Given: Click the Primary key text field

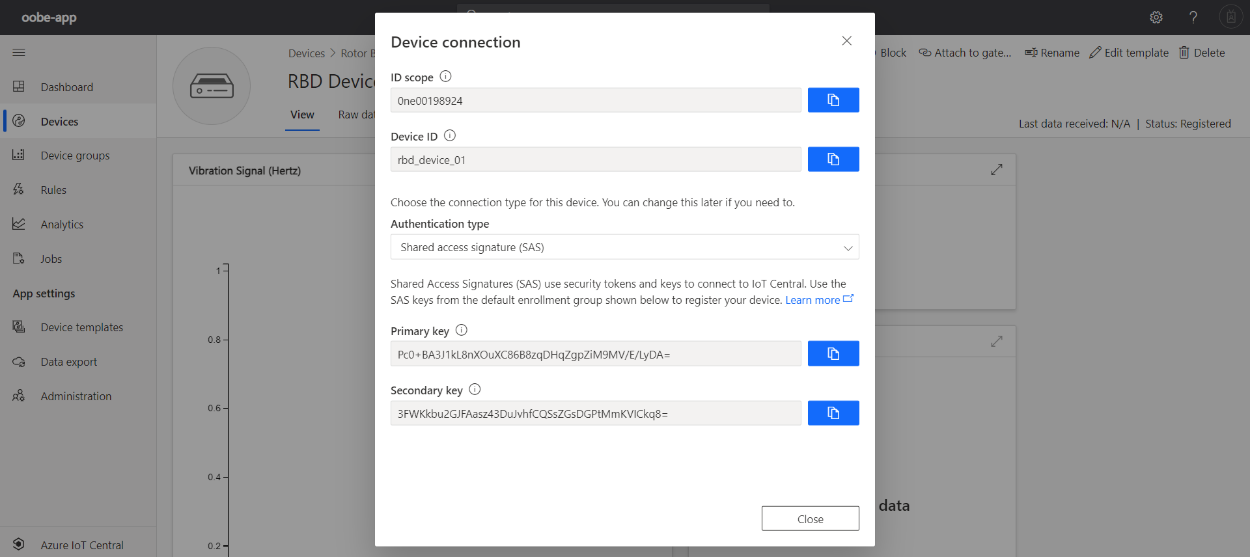Looking at the screenshot, I should 596,353.
